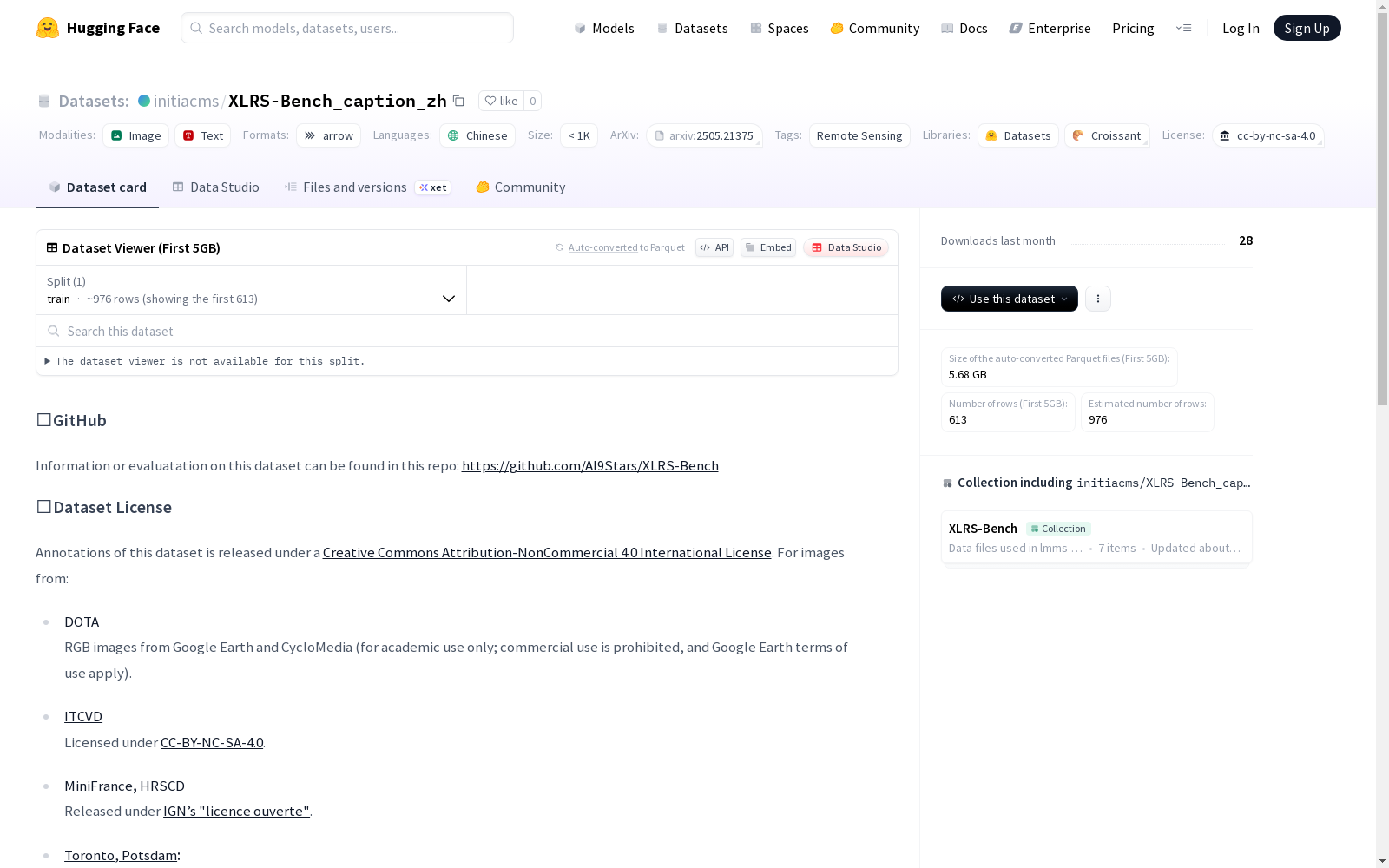This screenshot has height=868, width=1389.
Task: Focus the Search this dataset field
Action: tap(467, 332)
